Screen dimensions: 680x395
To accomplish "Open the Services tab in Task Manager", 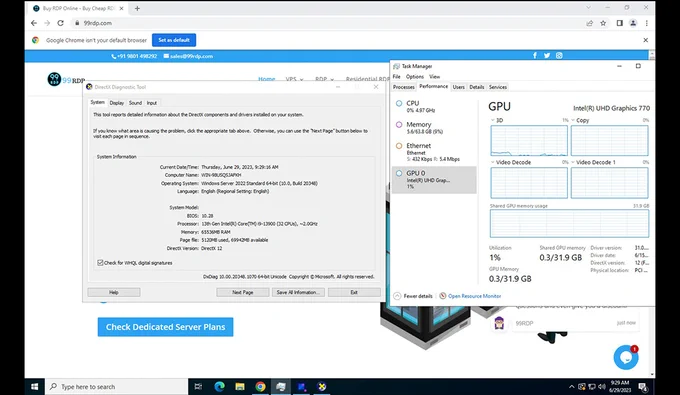I will [x=497, y=87].
